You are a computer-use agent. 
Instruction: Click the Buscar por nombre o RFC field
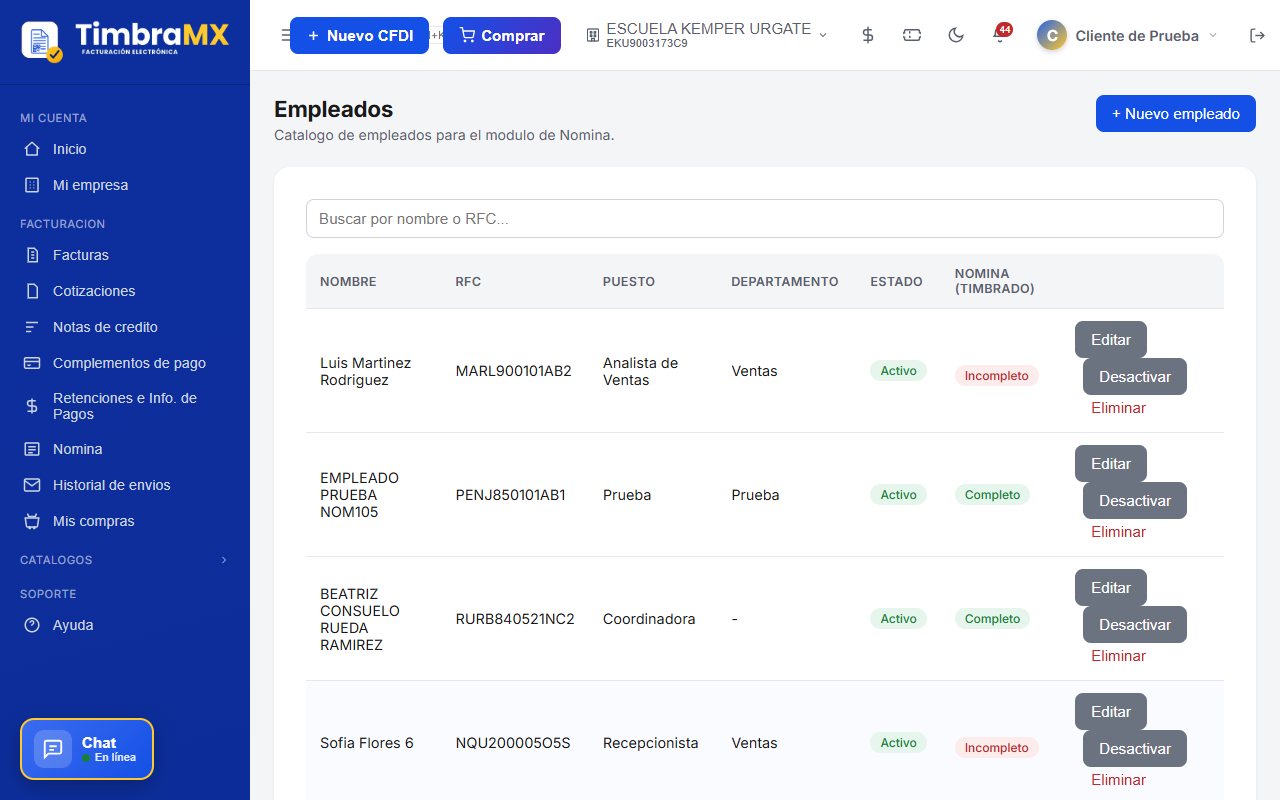pyautogui.click(x=765, y=218)
